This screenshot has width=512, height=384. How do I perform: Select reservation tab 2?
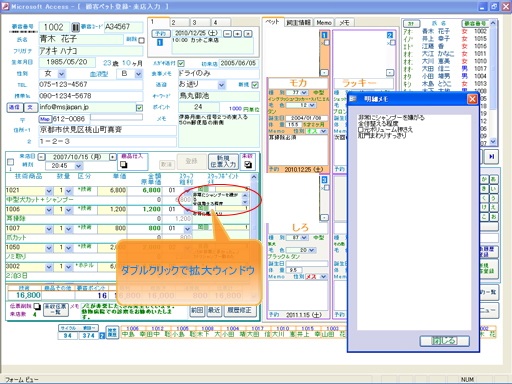180,22
